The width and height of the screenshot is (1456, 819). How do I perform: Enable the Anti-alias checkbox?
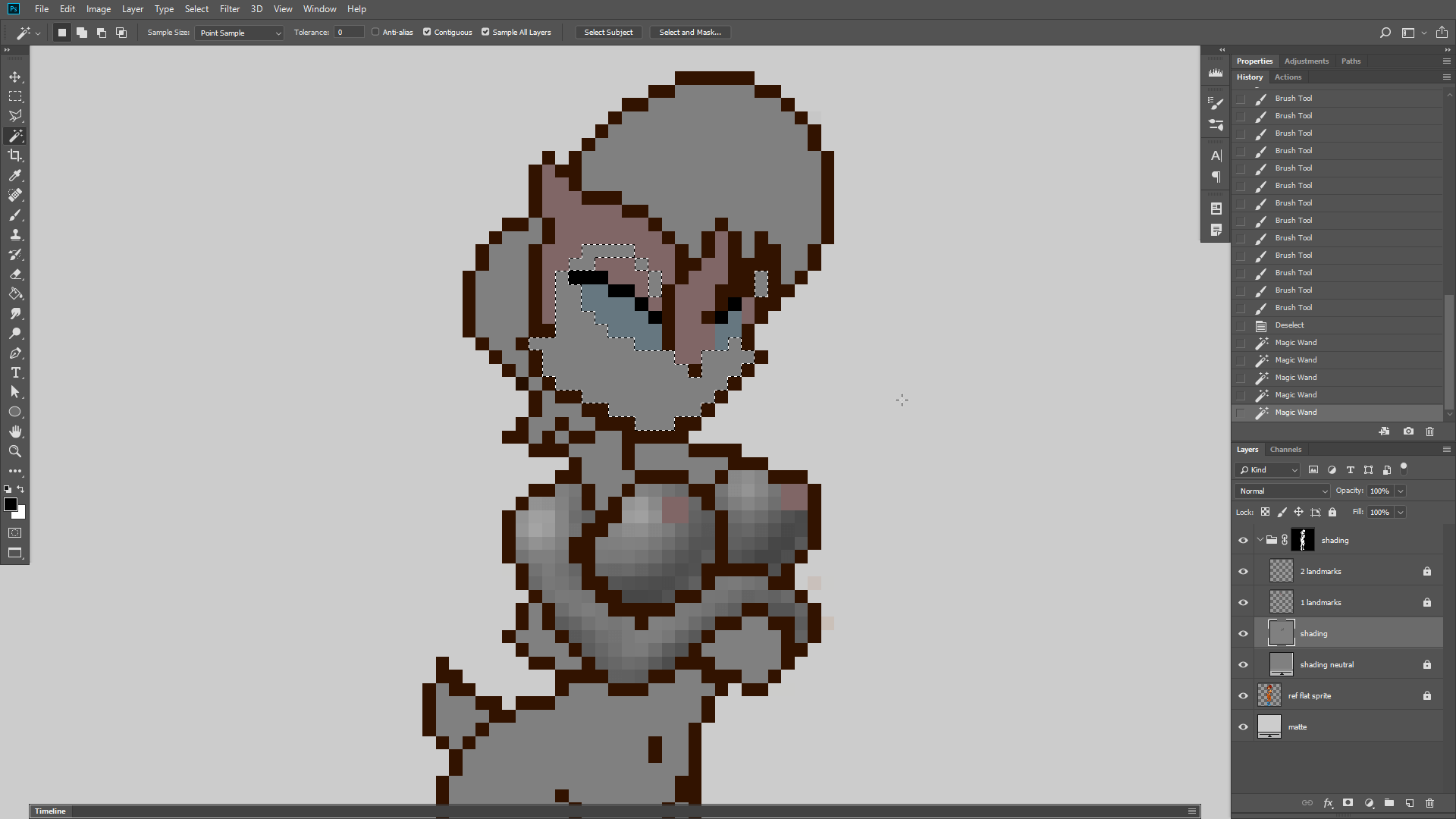(x=375, y=32)
